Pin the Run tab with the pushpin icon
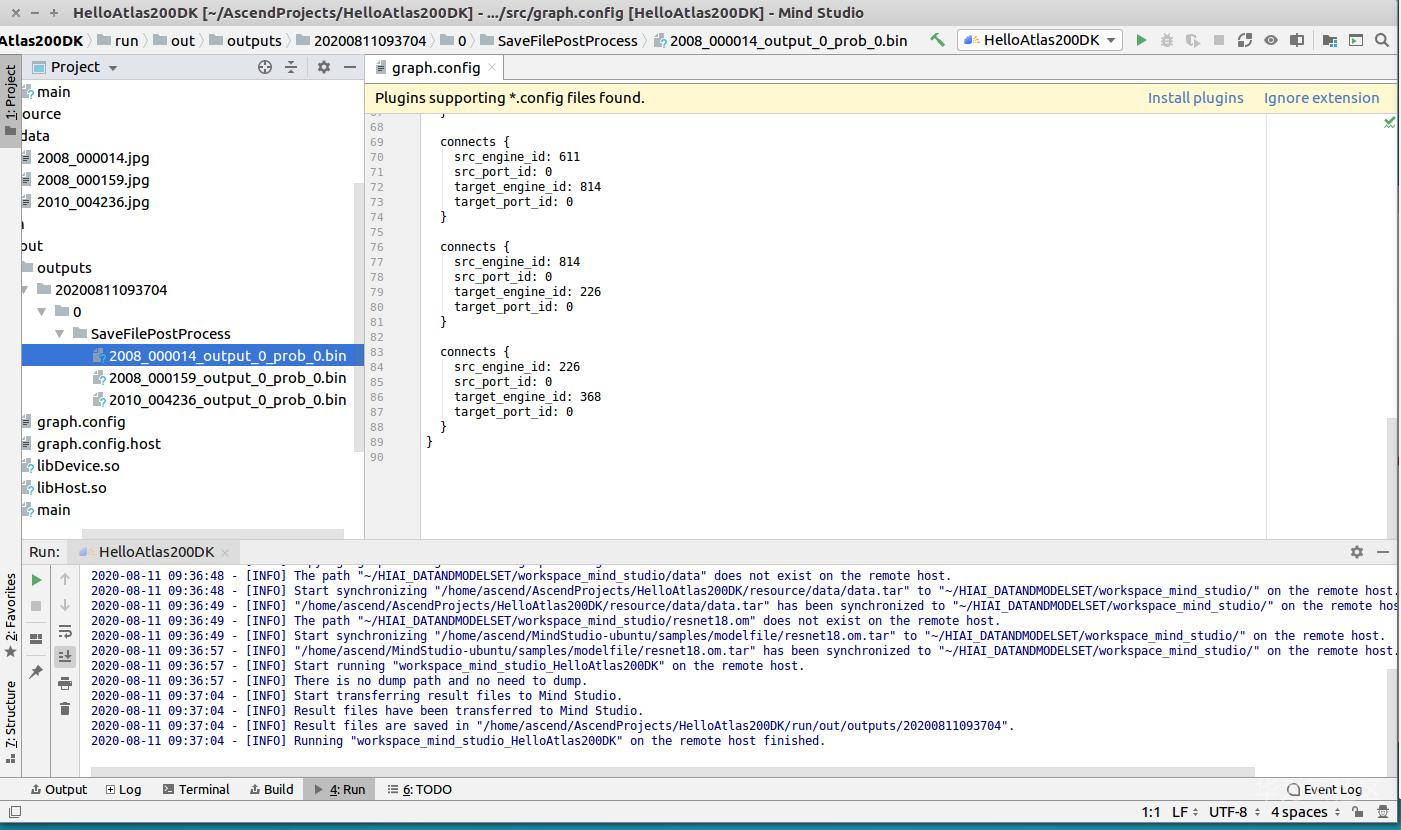The height and width of the screenshot is (830, 1401). tap(37, 672)
